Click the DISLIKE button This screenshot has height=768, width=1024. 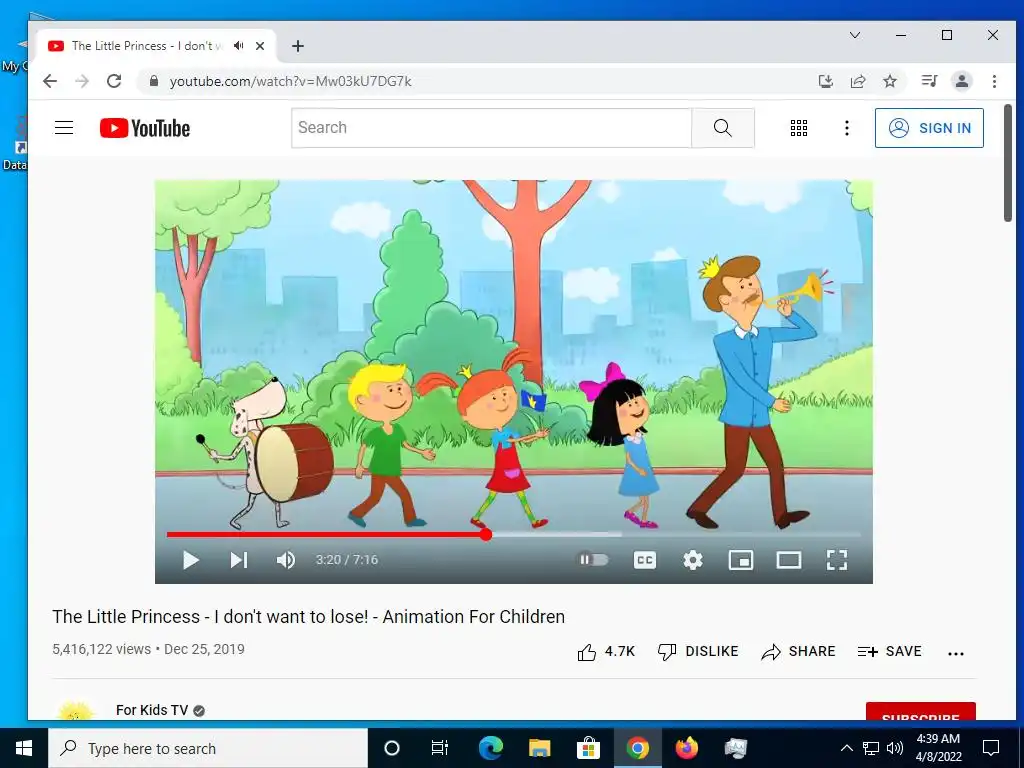697,652
